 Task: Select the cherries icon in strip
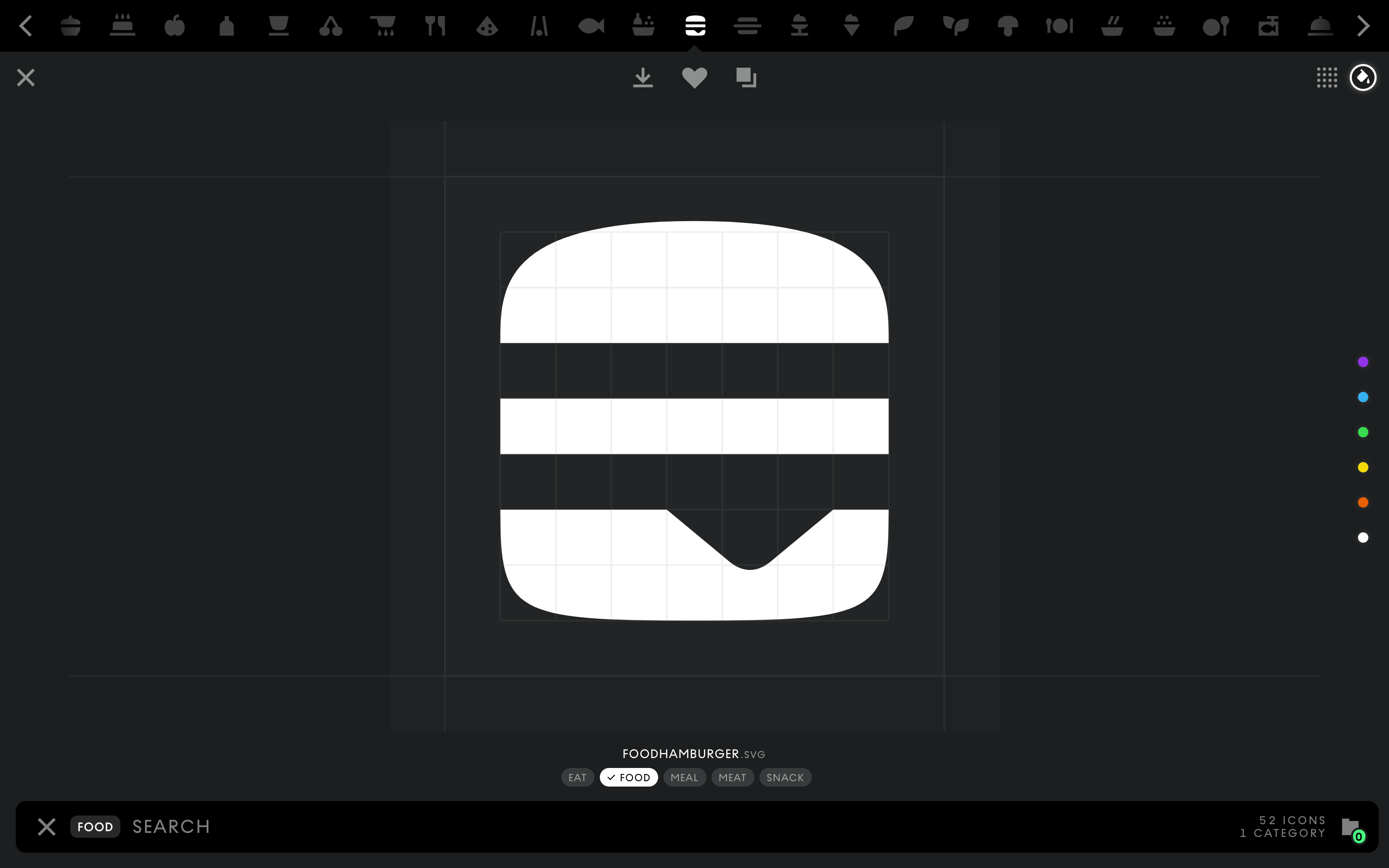[x=331, y=26]
